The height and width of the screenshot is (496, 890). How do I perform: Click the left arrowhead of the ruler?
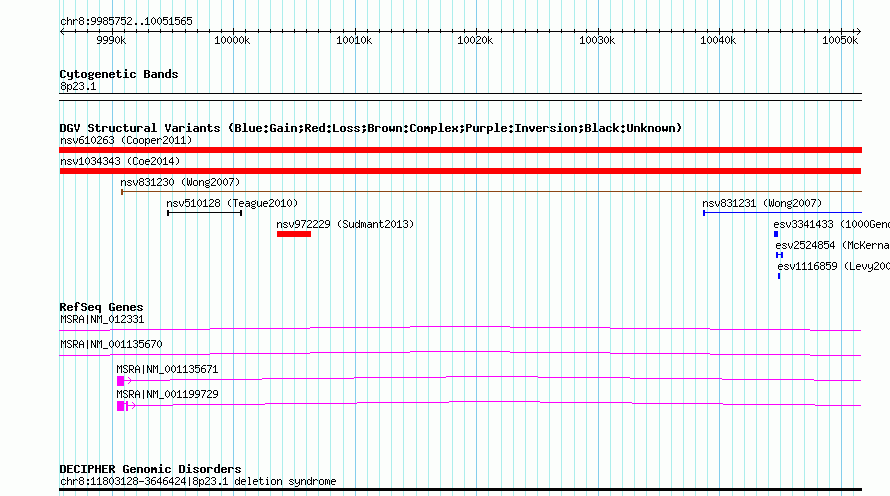[x=62, y=32]
